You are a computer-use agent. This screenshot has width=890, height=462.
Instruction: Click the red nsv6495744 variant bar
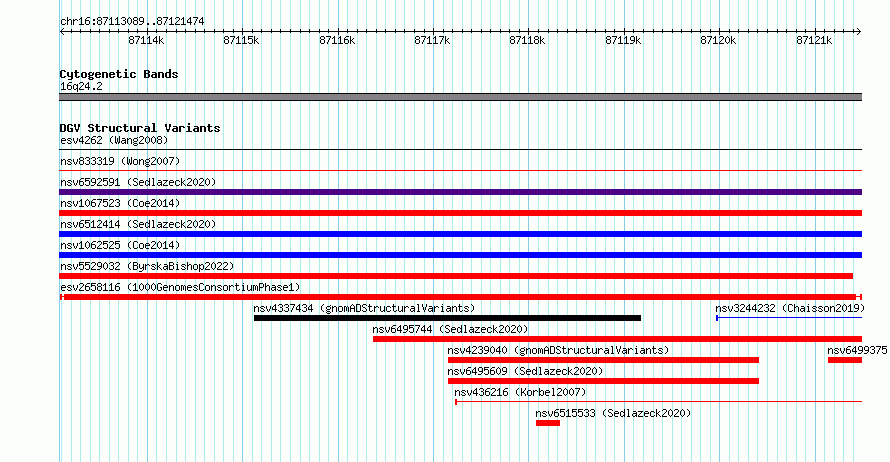click(x=618, y=339)
